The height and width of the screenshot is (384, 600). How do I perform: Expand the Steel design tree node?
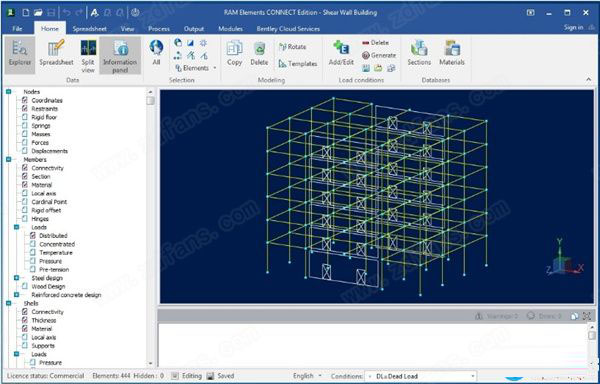16,278
